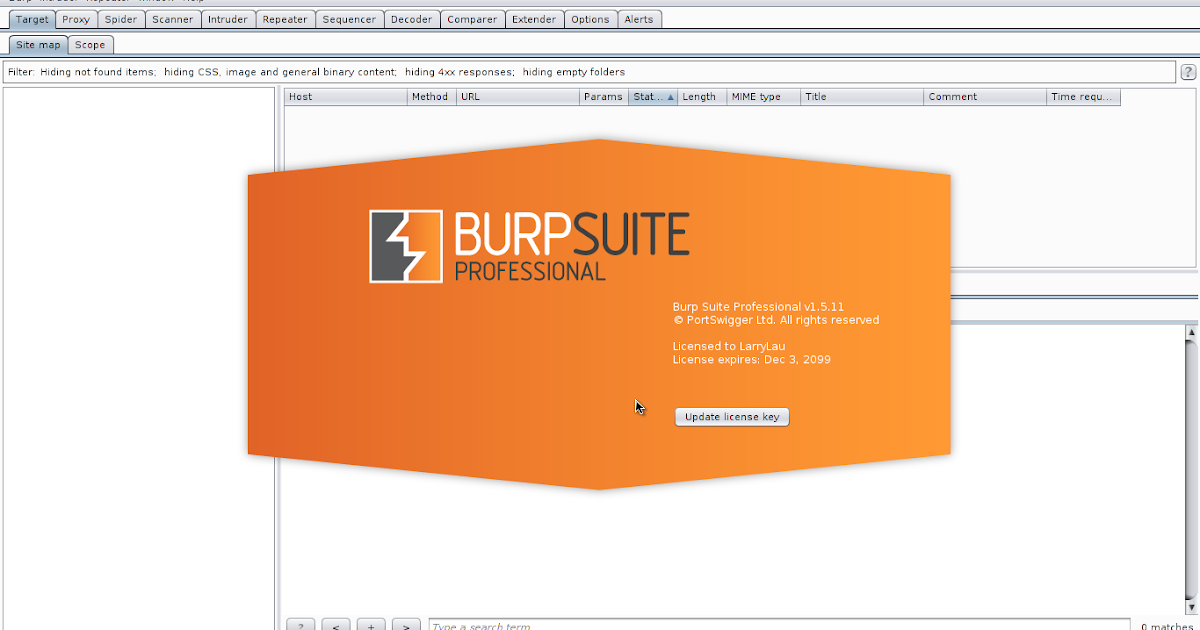This screenshot has width=1200, height=630.
Task: Click the vertical scrollbar of response pane
Action: tap(1190, 468)
